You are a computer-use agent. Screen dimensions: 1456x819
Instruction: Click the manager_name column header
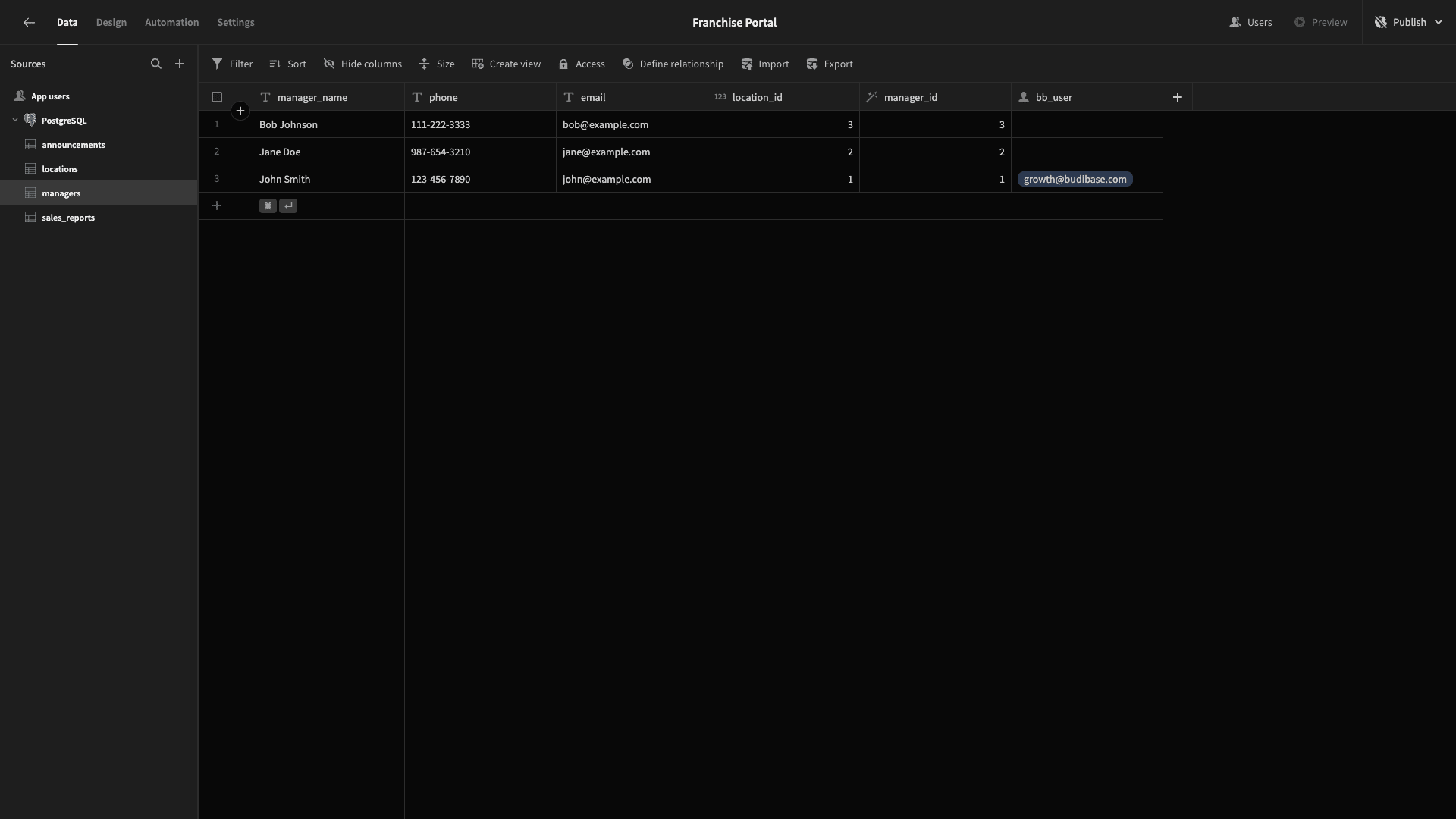point(328,97)
